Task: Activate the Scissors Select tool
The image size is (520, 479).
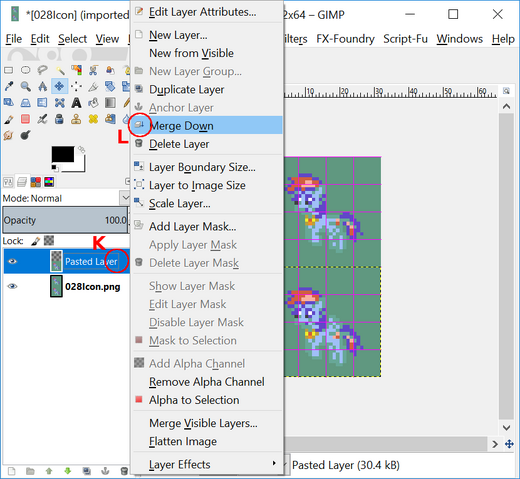Action: point(93,70)
